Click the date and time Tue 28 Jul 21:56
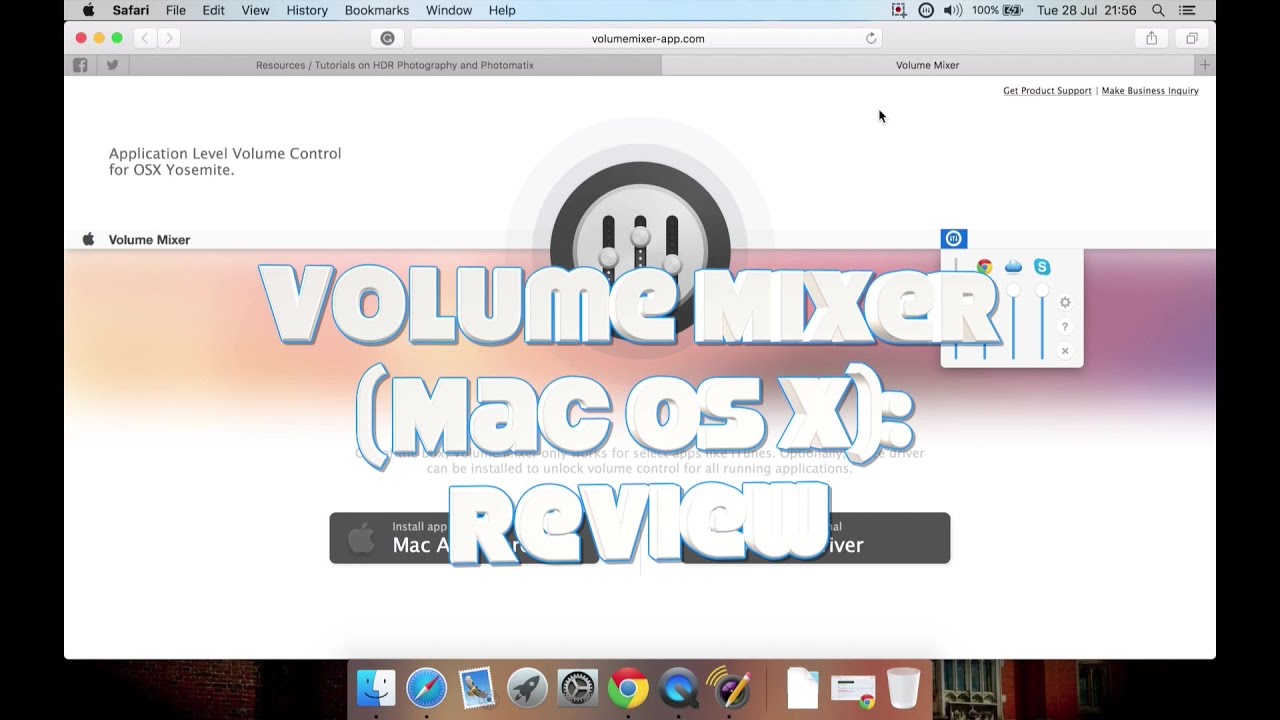 (x=1086, y=10)
